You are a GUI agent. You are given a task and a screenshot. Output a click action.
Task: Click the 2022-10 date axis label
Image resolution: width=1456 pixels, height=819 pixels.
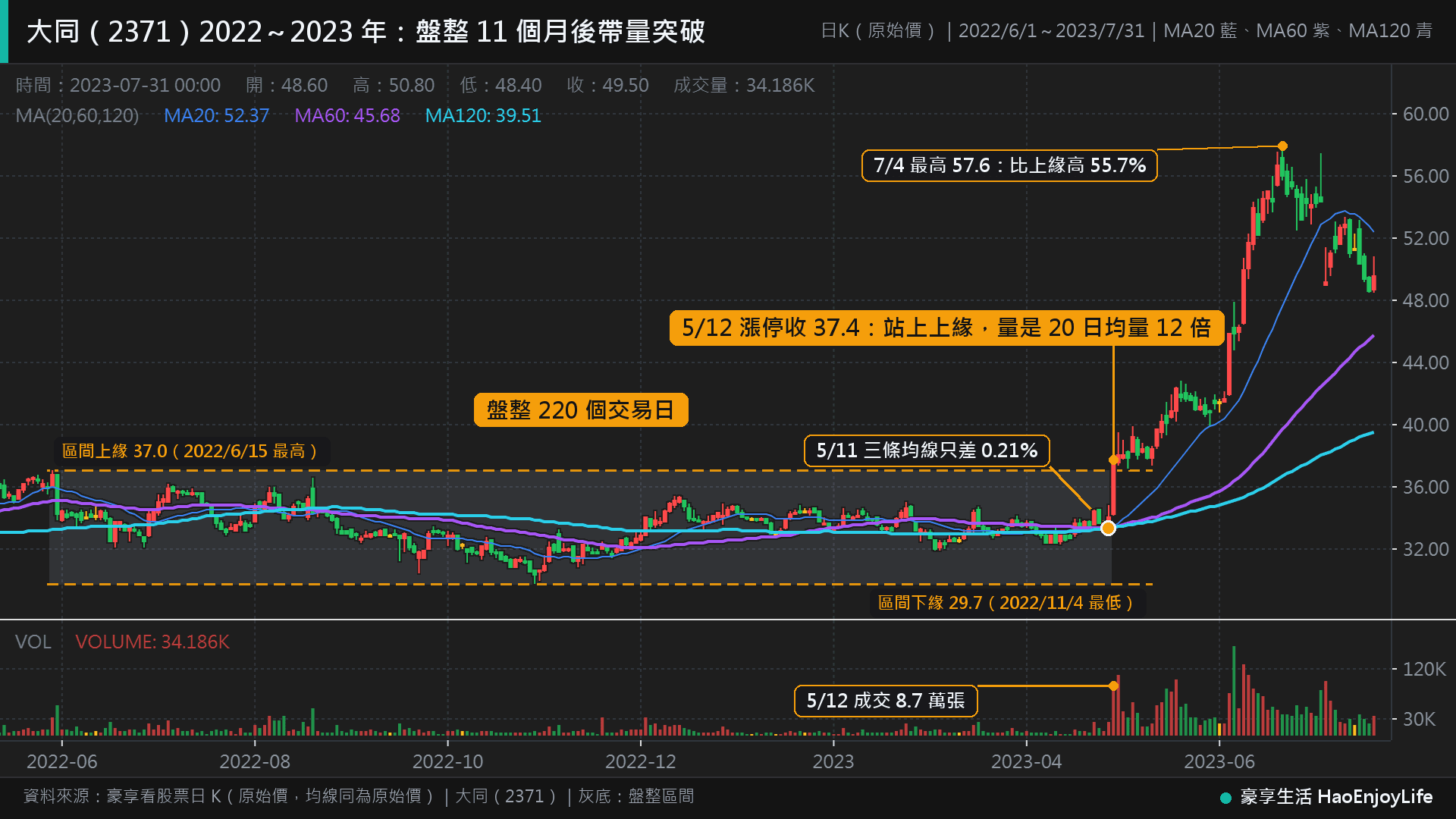click(x=447, y=761)
